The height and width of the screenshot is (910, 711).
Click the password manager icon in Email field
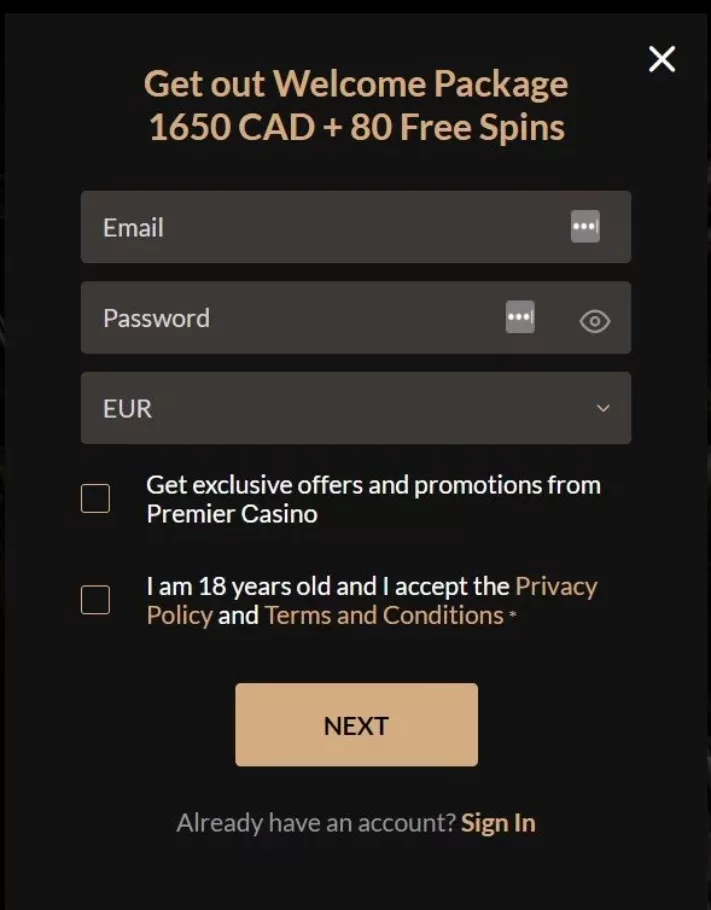tap(585, 227)
